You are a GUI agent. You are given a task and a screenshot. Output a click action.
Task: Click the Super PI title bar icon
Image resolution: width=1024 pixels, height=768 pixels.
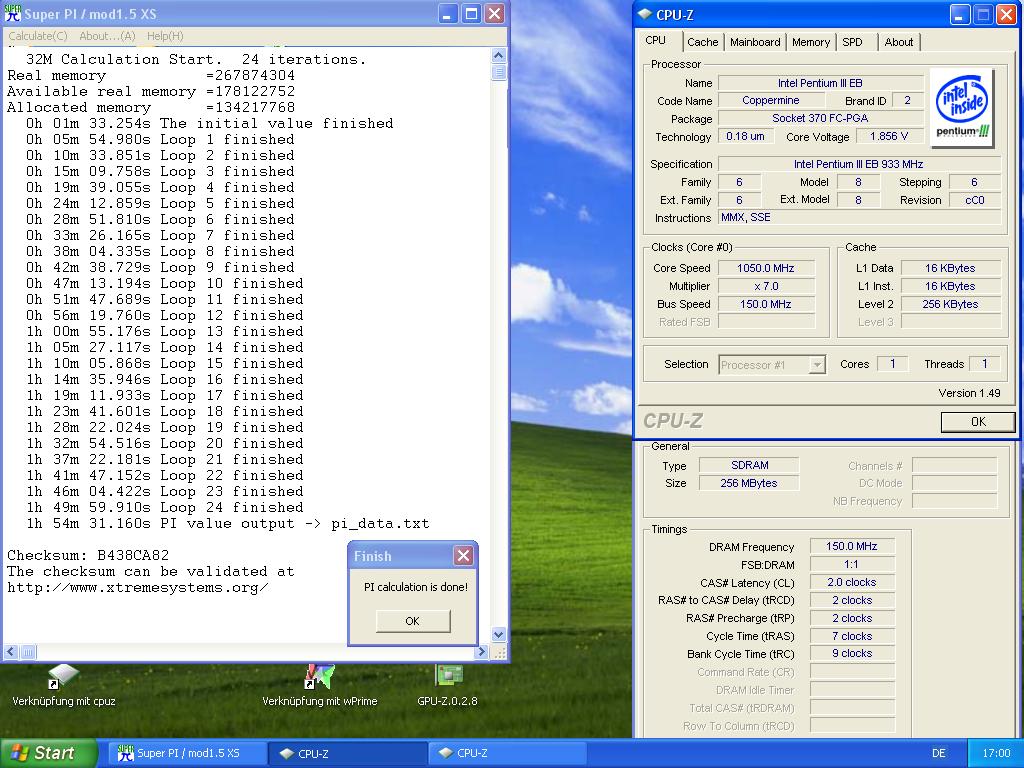tap(13, 14)
